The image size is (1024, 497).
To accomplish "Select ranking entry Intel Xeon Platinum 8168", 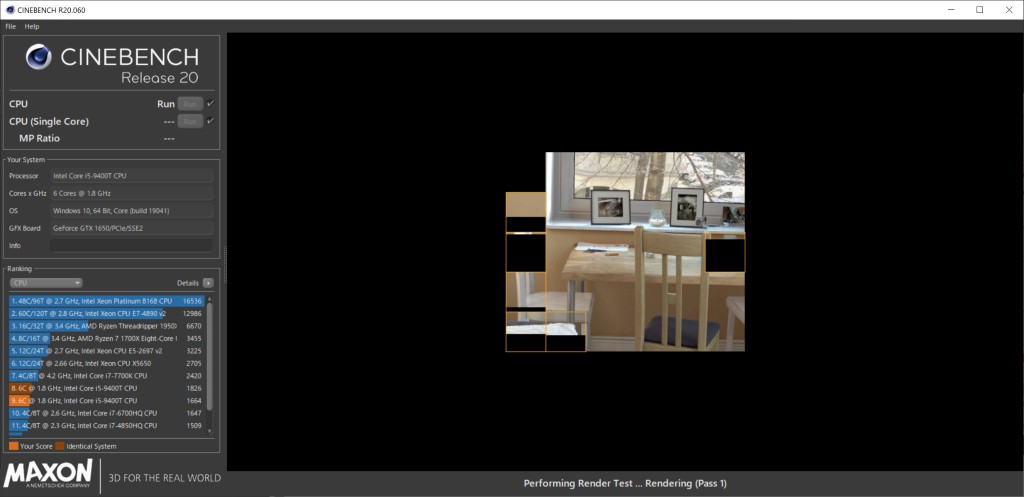I will (106, 301).
